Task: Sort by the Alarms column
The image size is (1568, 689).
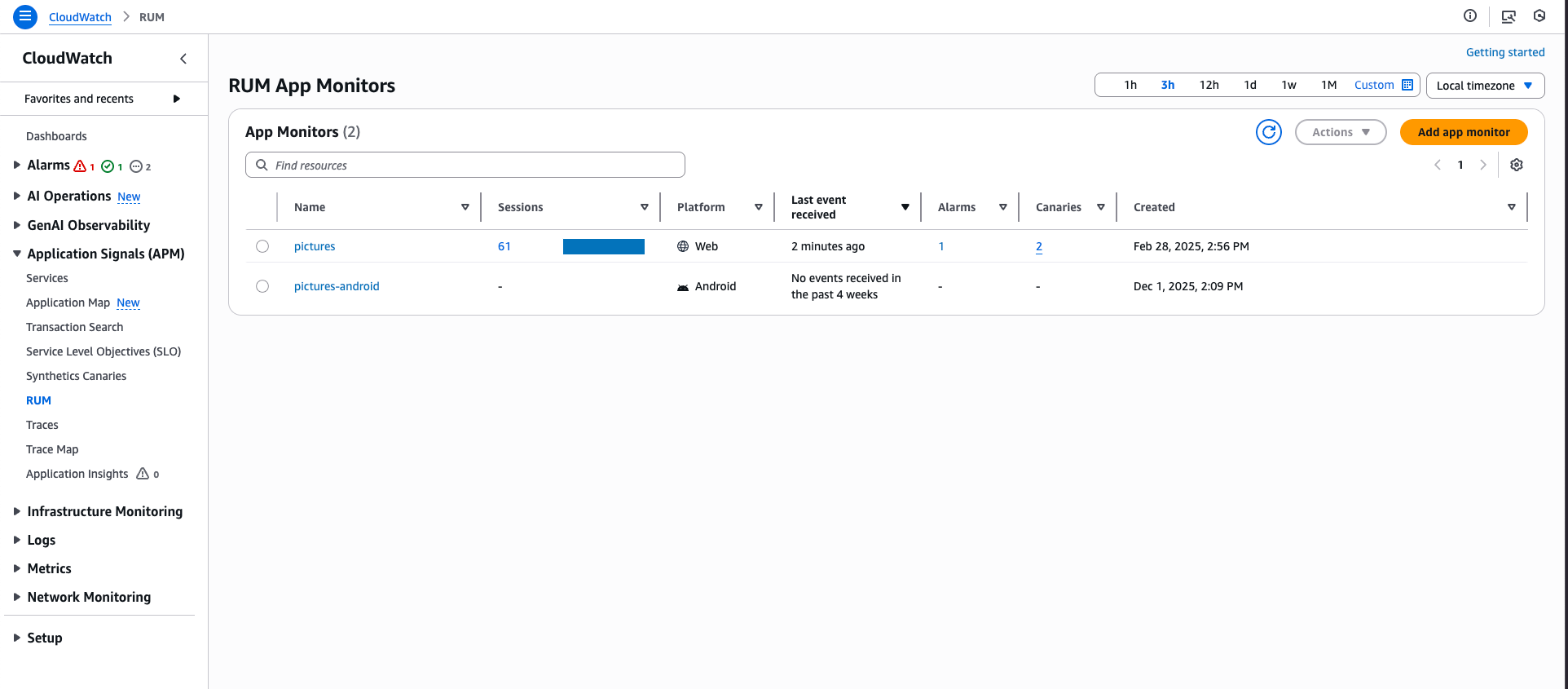Action: pos(1003,207)
